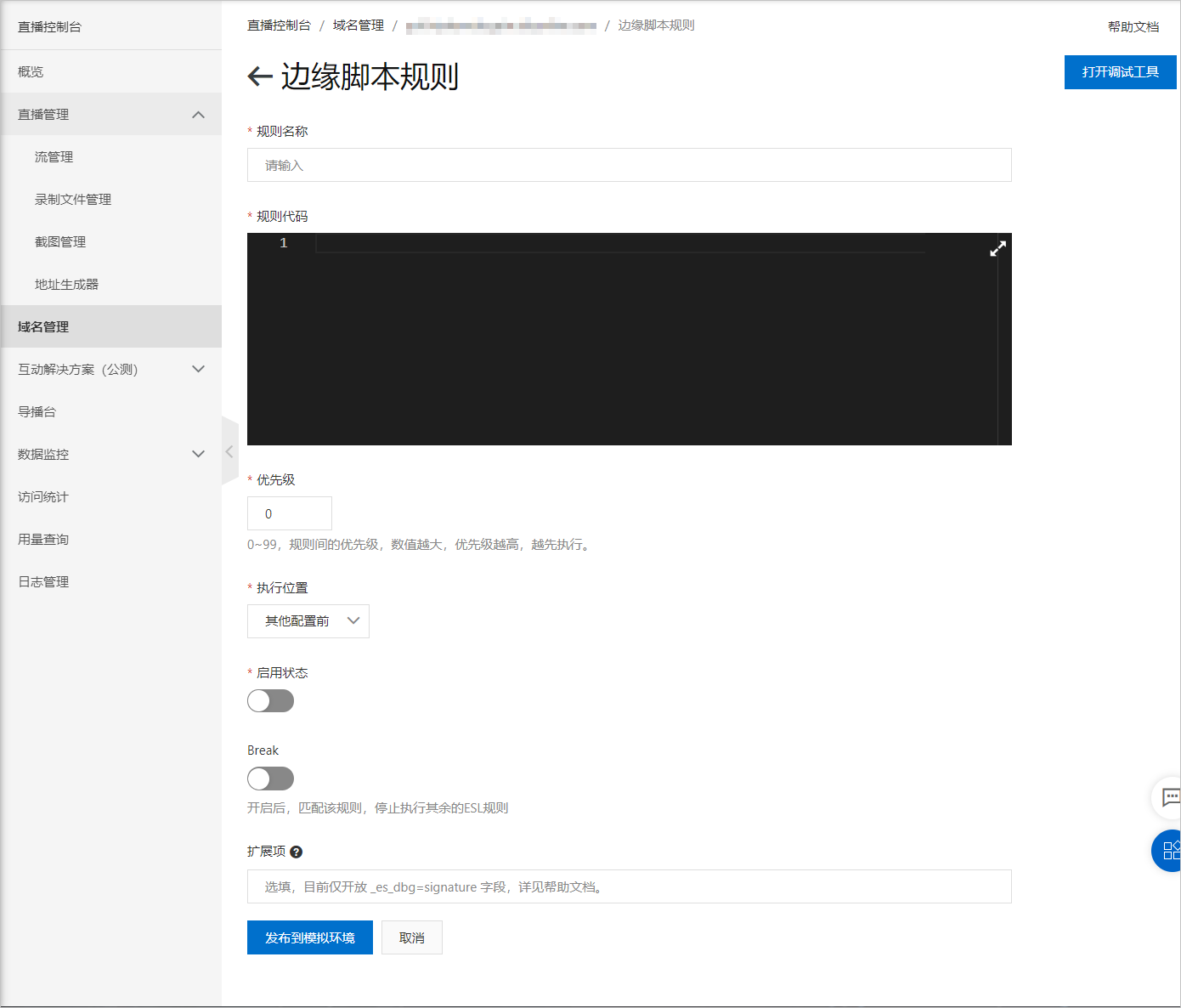Image resolution: width=1181 pixels, height=1008 pixels.
Task: Focus the 优先级 number field
Action: (x=290, y=513)
